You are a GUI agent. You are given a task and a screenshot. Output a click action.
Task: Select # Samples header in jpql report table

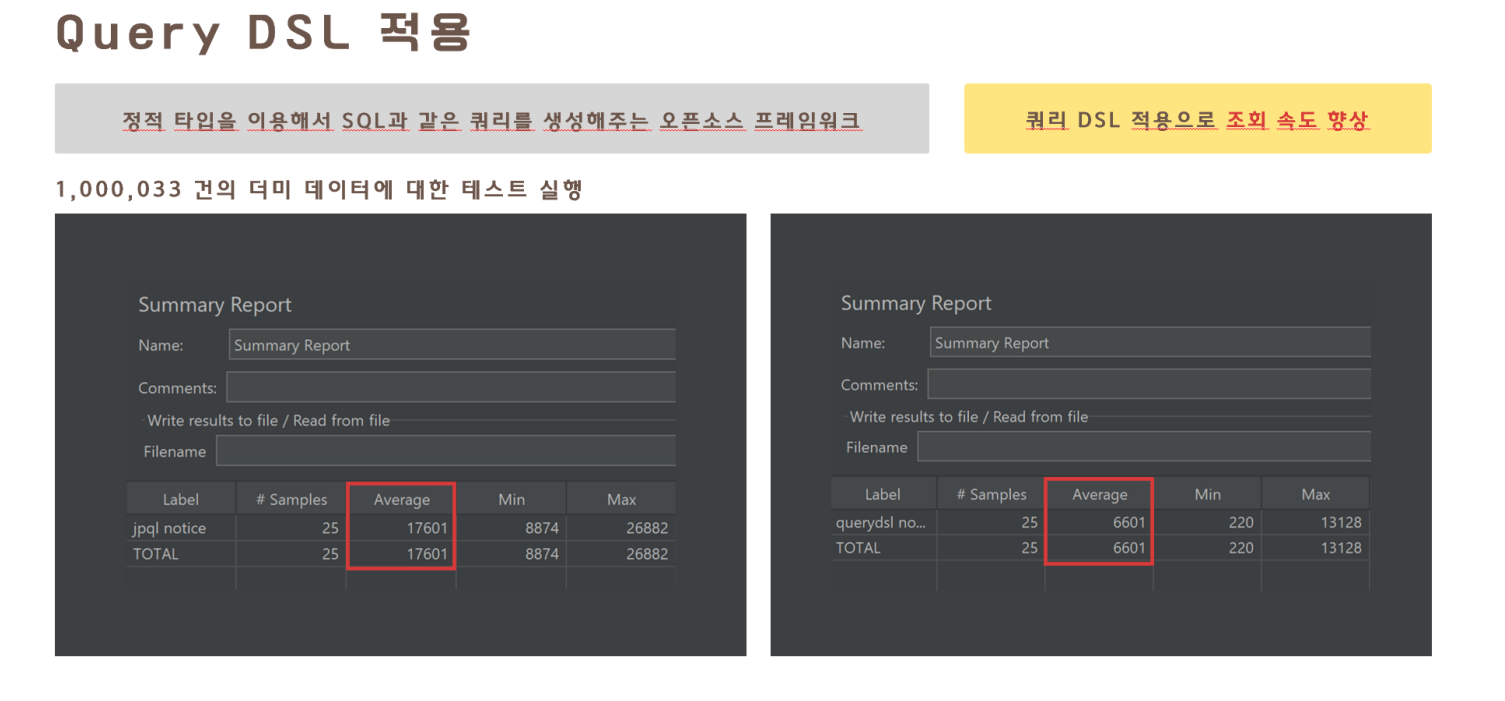point(291,499)
